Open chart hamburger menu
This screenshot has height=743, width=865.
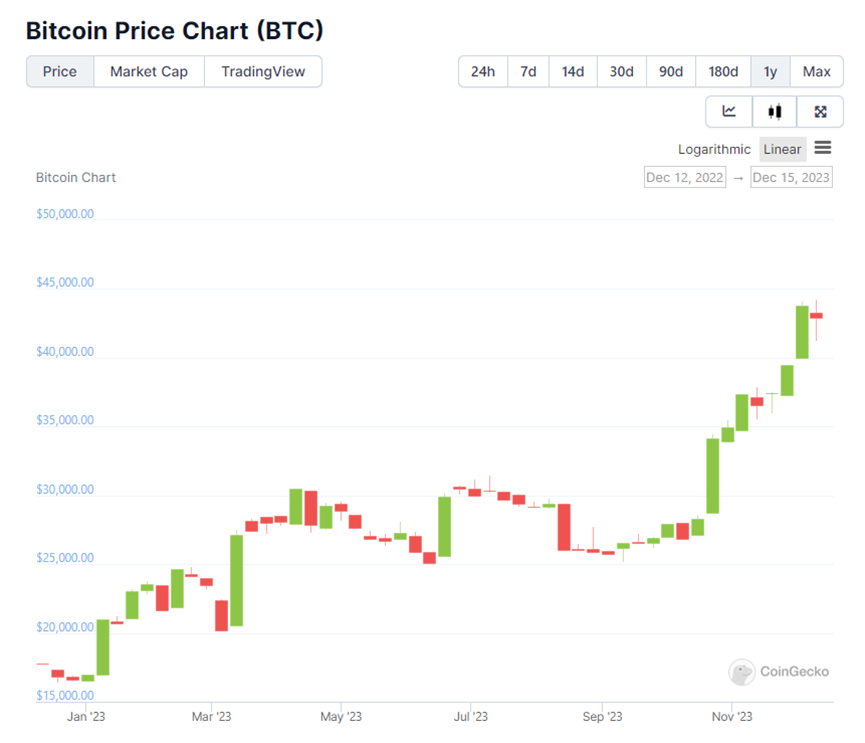[x=822, y=148]
